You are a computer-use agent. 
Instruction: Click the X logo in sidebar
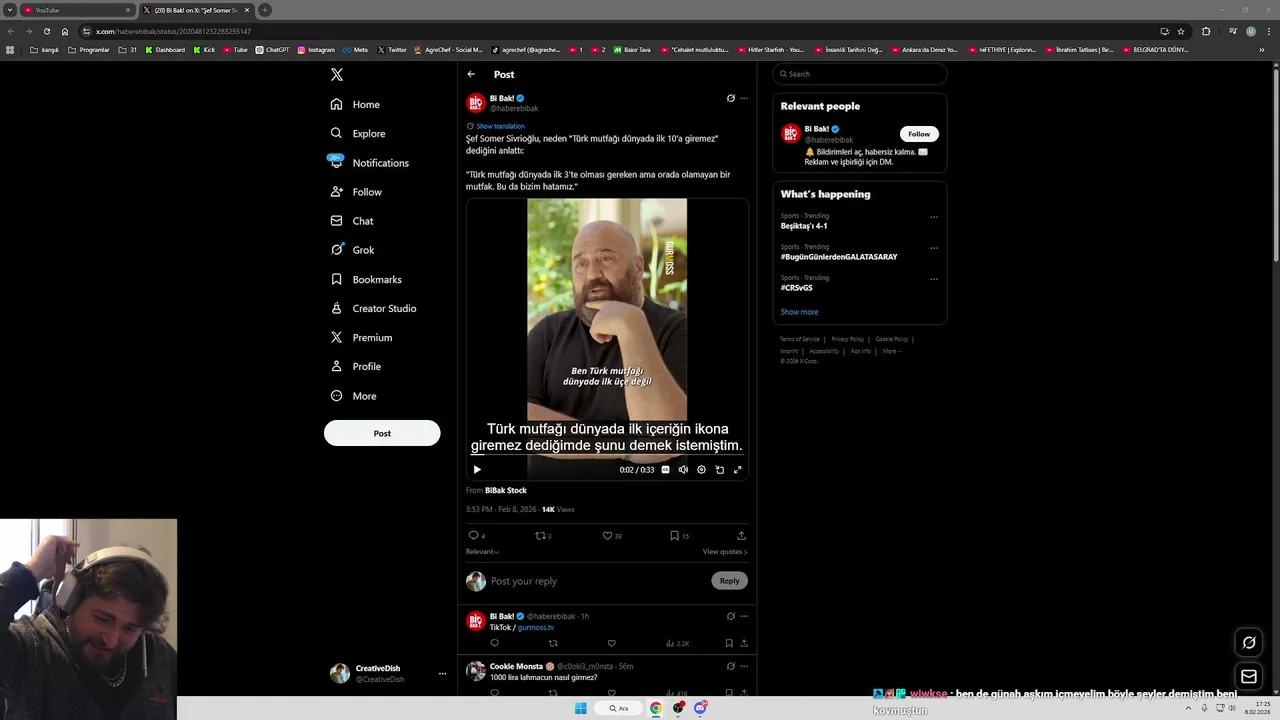coord(337,75)
